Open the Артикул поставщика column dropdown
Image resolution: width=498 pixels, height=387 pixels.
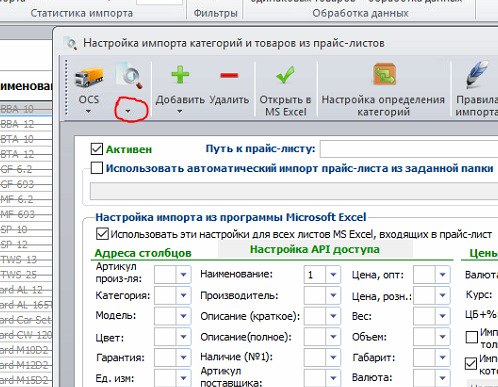click(333, 378)
